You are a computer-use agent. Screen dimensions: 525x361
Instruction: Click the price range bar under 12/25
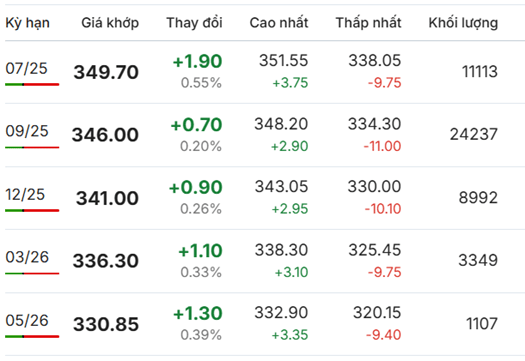tap(32, 211)
